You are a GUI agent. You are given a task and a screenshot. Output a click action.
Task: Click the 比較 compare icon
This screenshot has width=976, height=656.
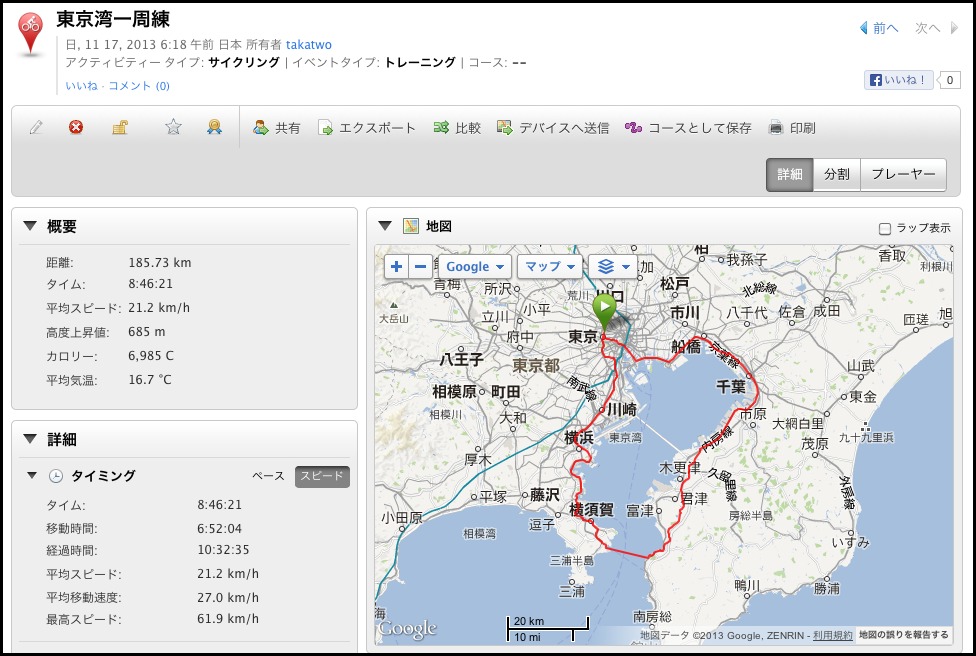(441, 128)
